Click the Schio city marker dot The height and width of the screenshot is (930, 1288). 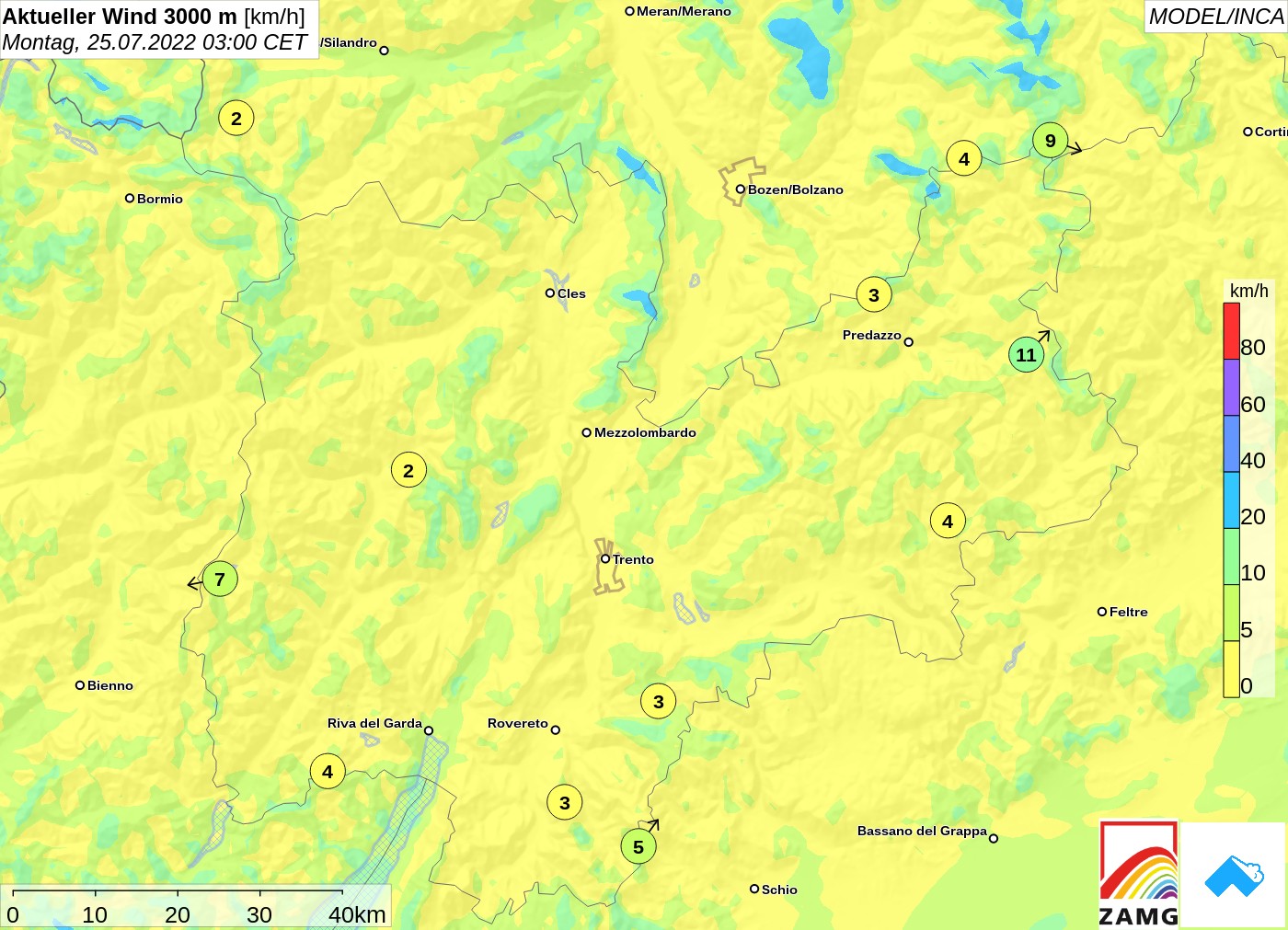point(754,889)
